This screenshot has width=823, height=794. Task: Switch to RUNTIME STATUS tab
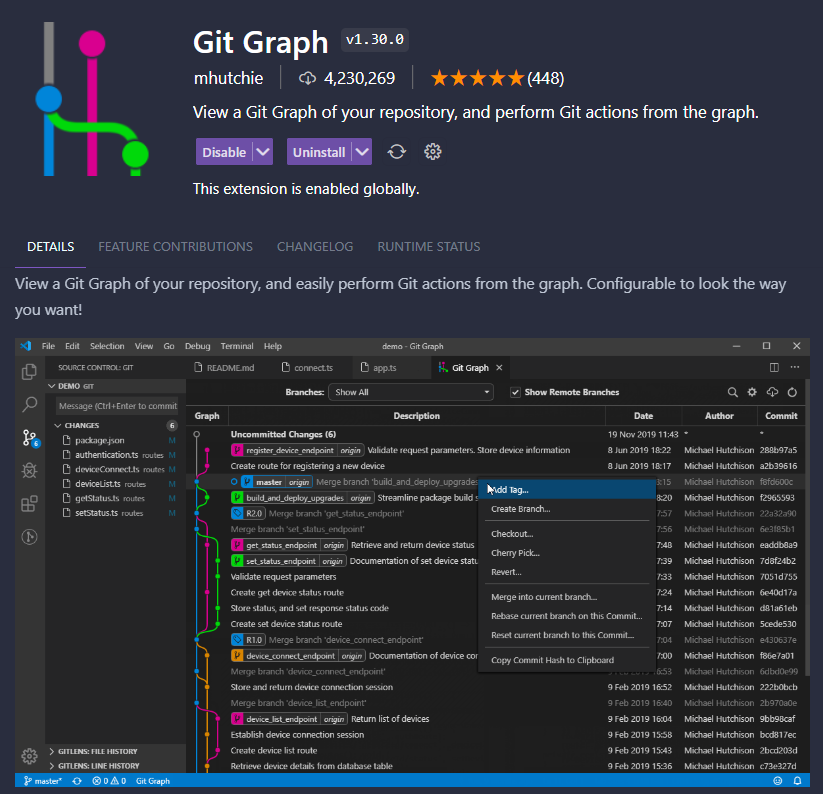pyautogui.click(x=429, y=247)
